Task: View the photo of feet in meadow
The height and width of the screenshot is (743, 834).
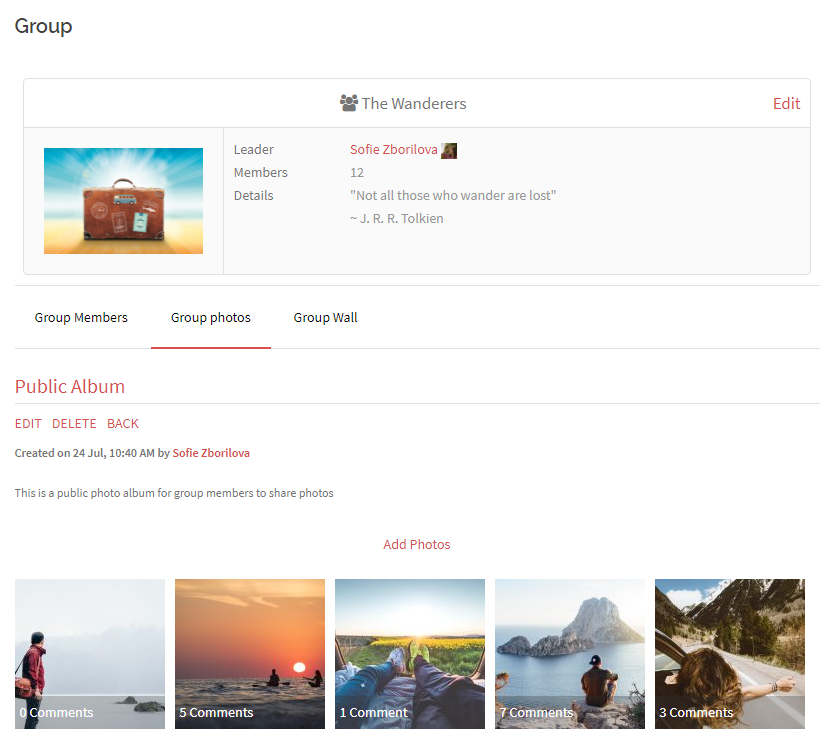Action: tap(410, 640)
